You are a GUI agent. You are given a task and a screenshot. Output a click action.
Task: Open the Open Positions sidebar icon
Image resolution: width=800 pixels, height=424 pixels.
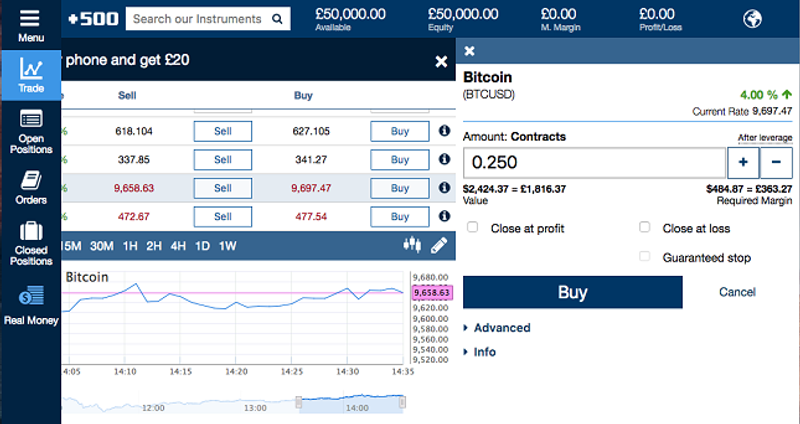pyautogui.click(x=31, y=119)
